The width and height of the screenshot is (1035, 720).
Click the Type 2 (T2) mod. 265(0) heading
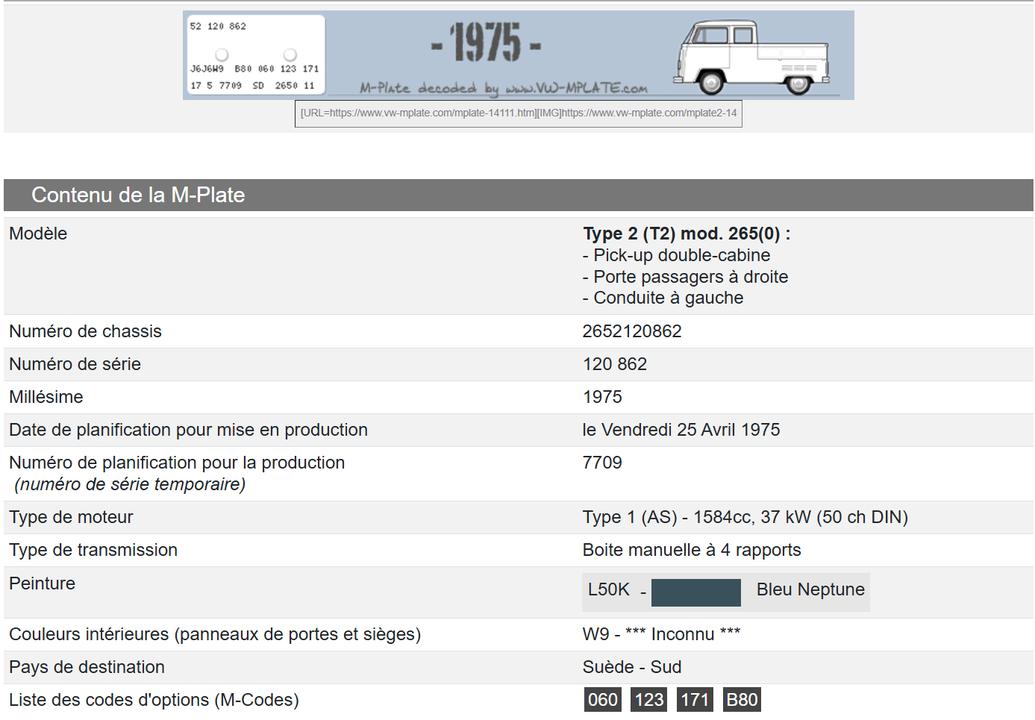point(686,234)
